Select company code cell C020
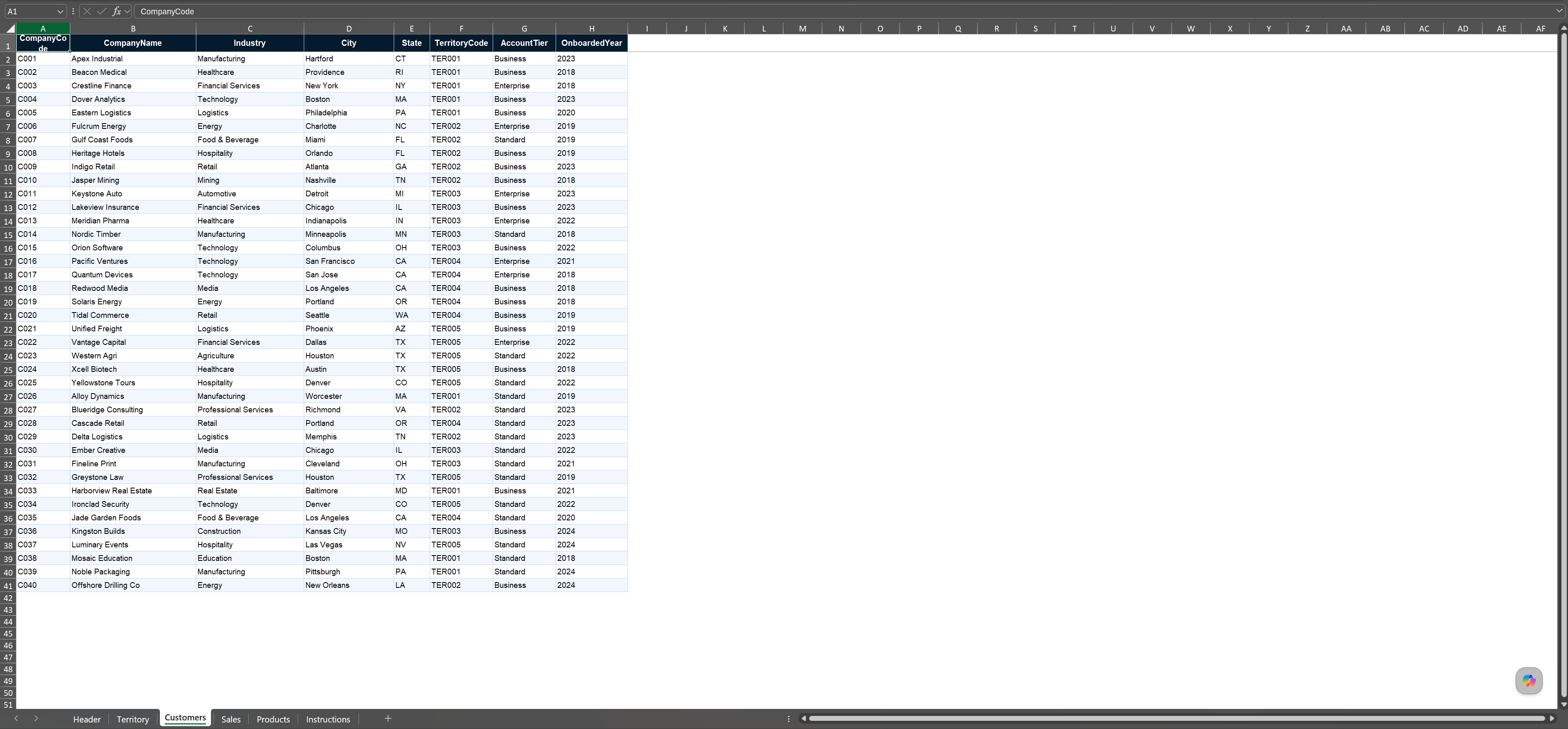This screenshot has height=729, width=1568. point(43,315)
